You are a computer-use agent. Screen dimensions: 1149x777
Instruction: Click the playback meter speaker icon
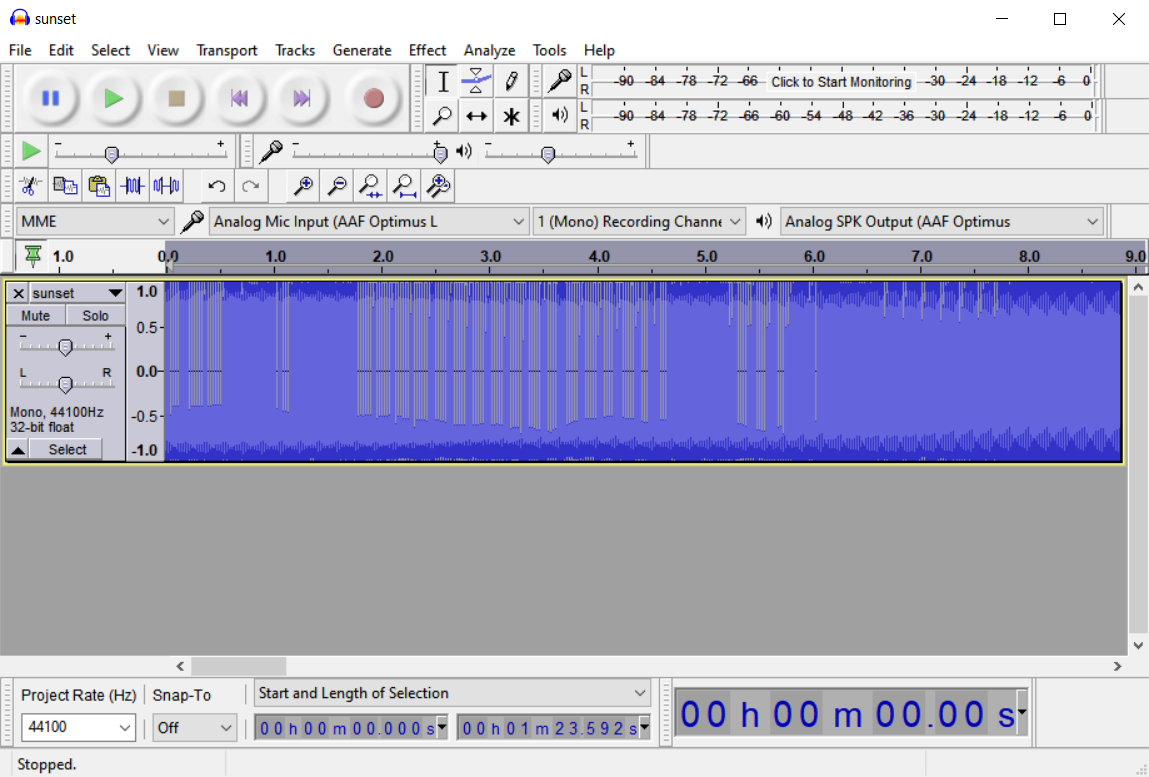click(560, 115)
